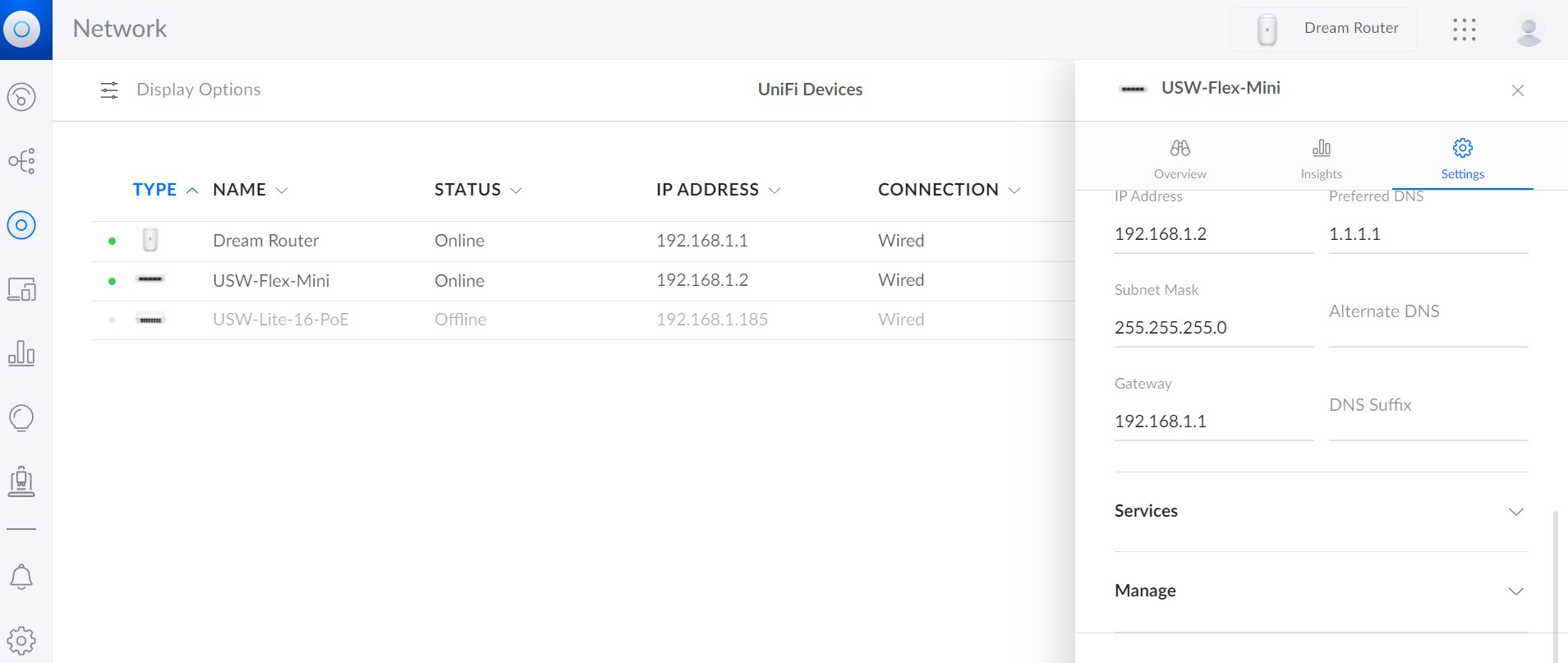Screen dimensions: 1568x663
Task: Edit the Subnet Mask field
Action: (x=1214, y=328)
